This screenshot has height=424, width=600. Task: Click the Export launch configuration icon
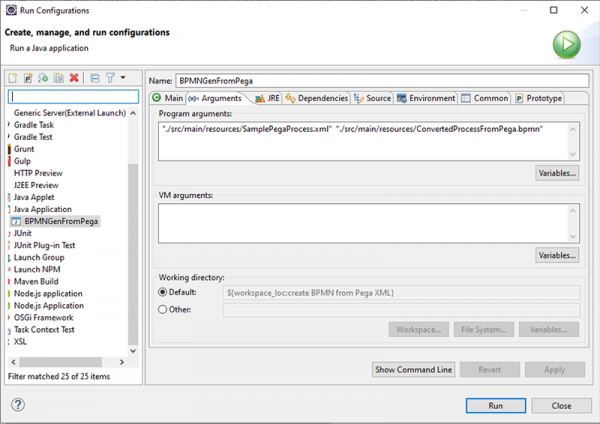click(x=44, y=78)
